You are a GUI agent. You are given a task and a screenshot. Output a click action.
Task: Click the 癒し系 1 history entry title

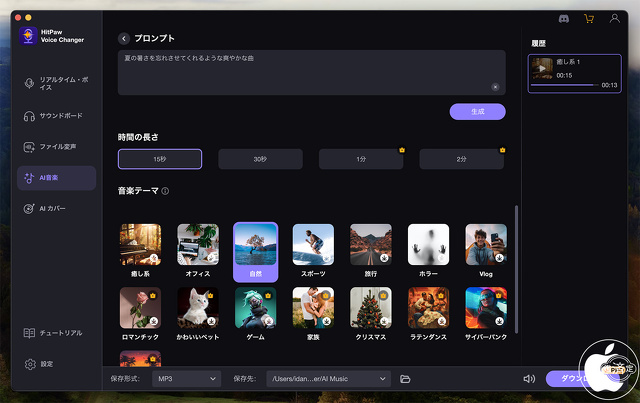(x=568, y=62)
